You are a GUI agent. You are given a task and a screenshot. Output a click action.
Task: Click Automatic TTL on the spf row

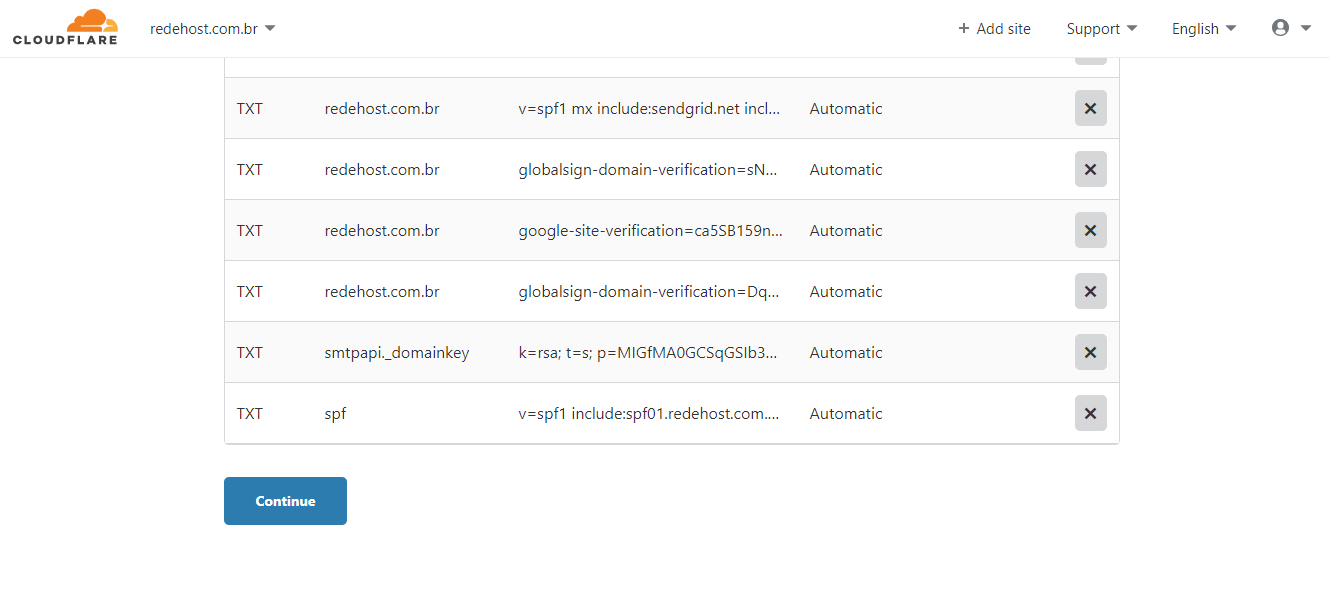tap(846, 413)
